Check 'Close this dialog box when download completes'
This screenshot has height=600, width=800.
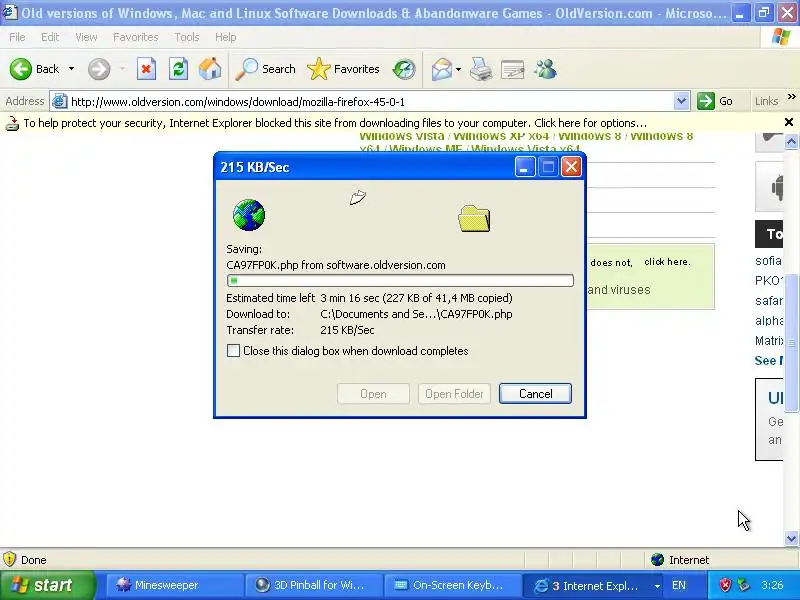233,351
